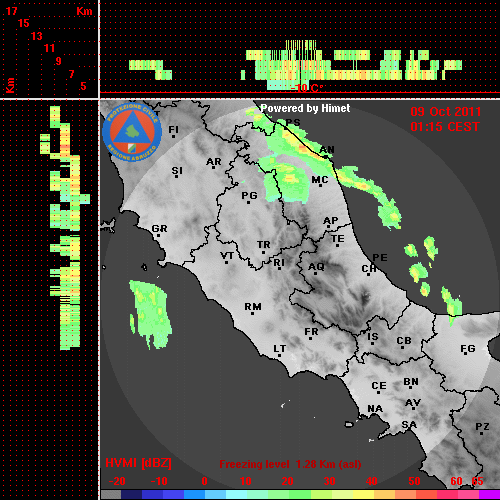
Task: Pick the magenta swatch at the color bar end
Action: tap(489, 495)
